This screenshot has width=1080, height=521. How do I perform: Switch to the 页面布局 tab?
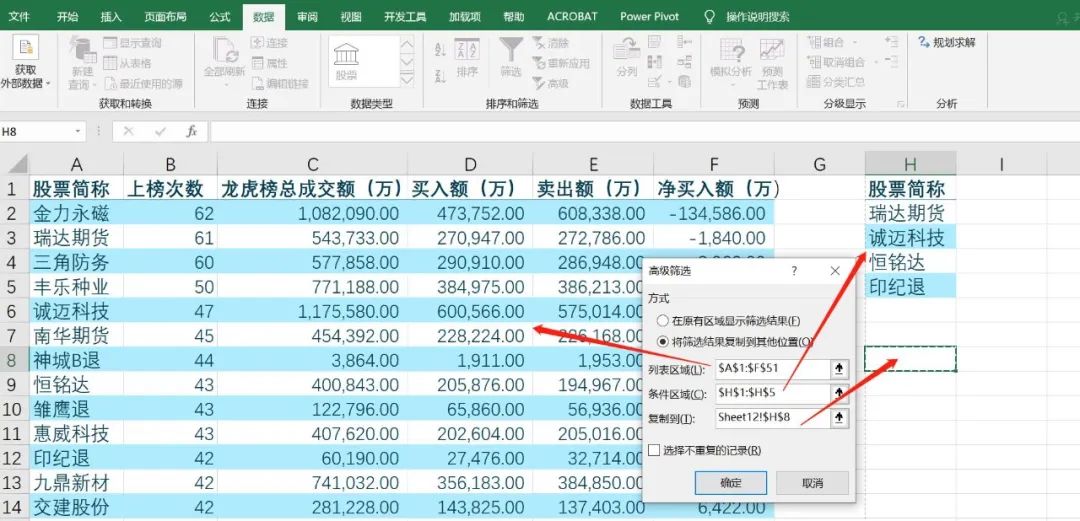pos(165,17)
